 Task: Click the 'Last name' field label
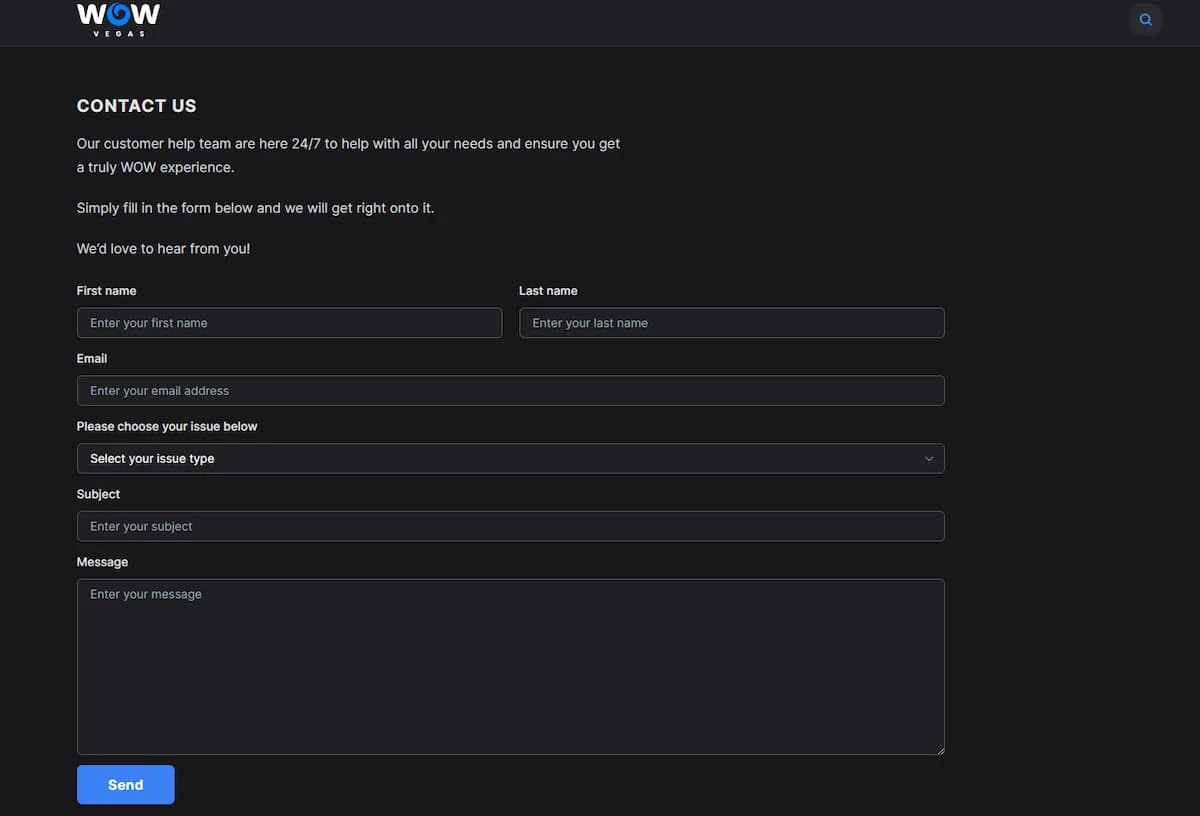(x=548, y=291)
